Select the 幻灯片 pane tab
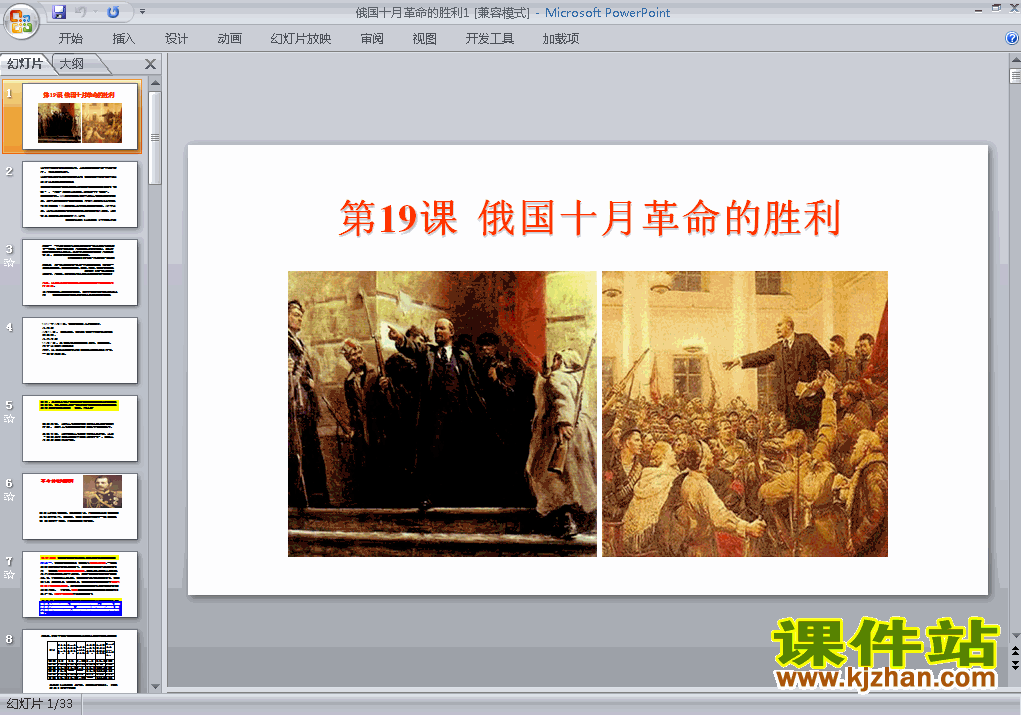The height and width of the screenshot is (715, 1021). tap(25, 64)
